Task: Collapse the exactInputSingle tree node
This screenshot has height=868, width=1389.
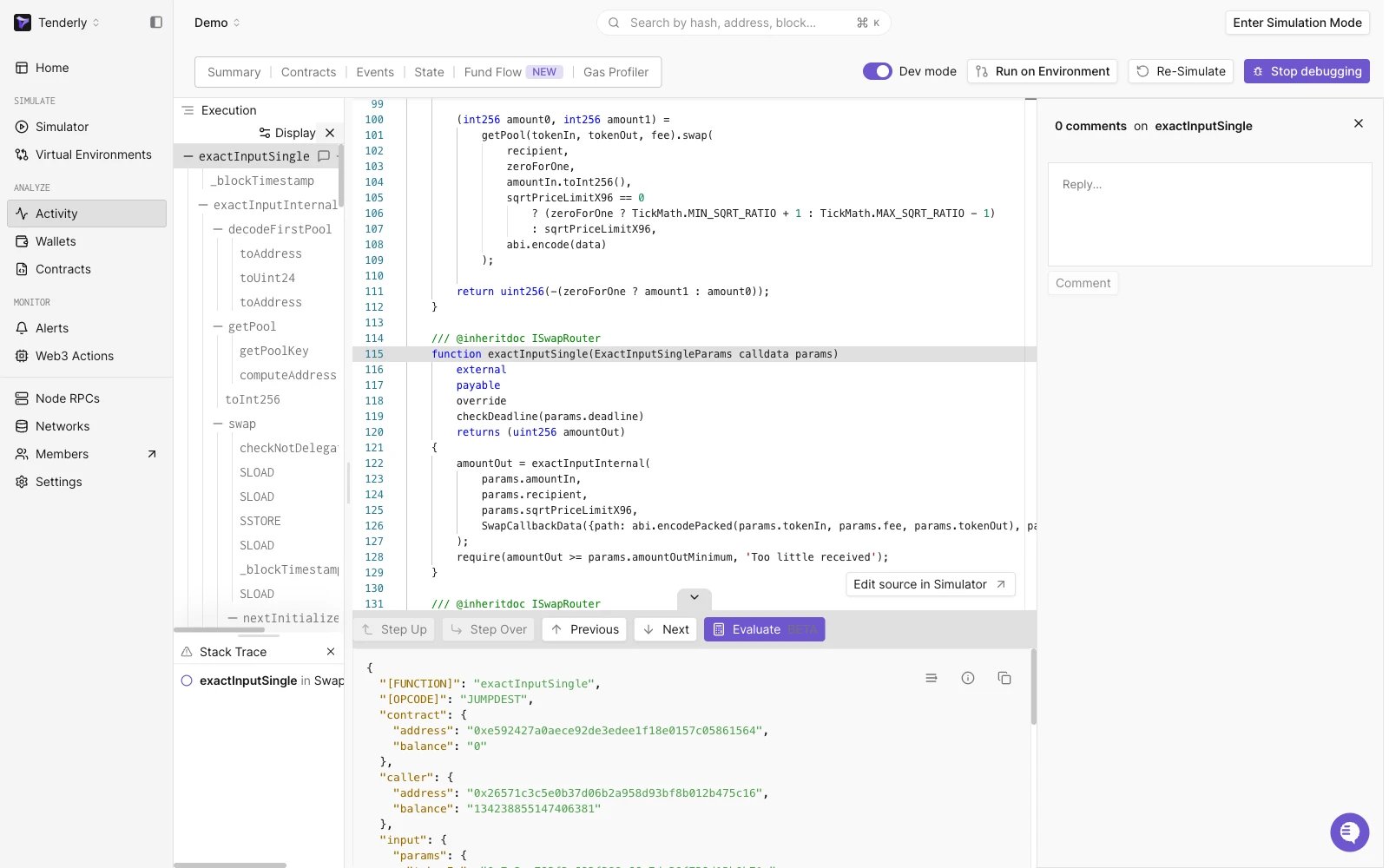Action: tap(188, 156)
